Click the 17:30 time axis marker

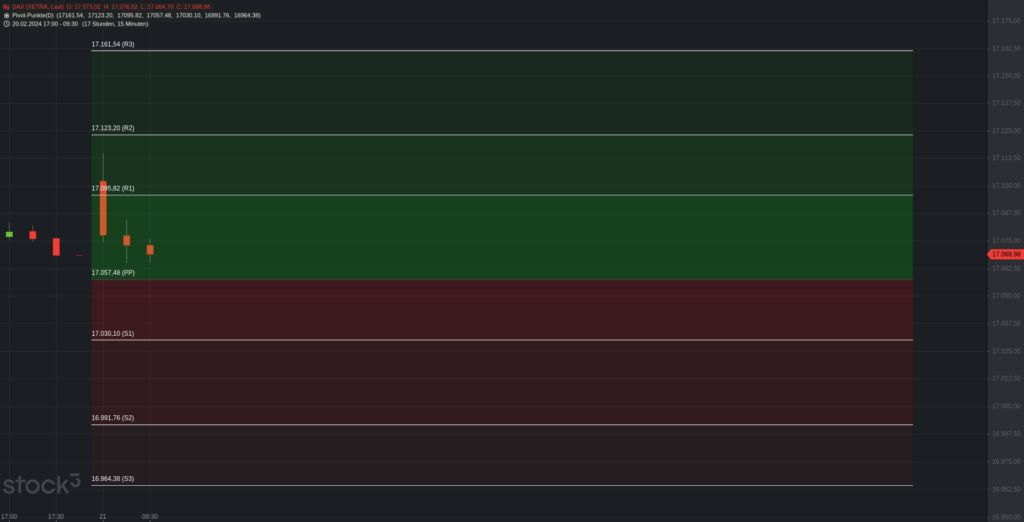56,517
